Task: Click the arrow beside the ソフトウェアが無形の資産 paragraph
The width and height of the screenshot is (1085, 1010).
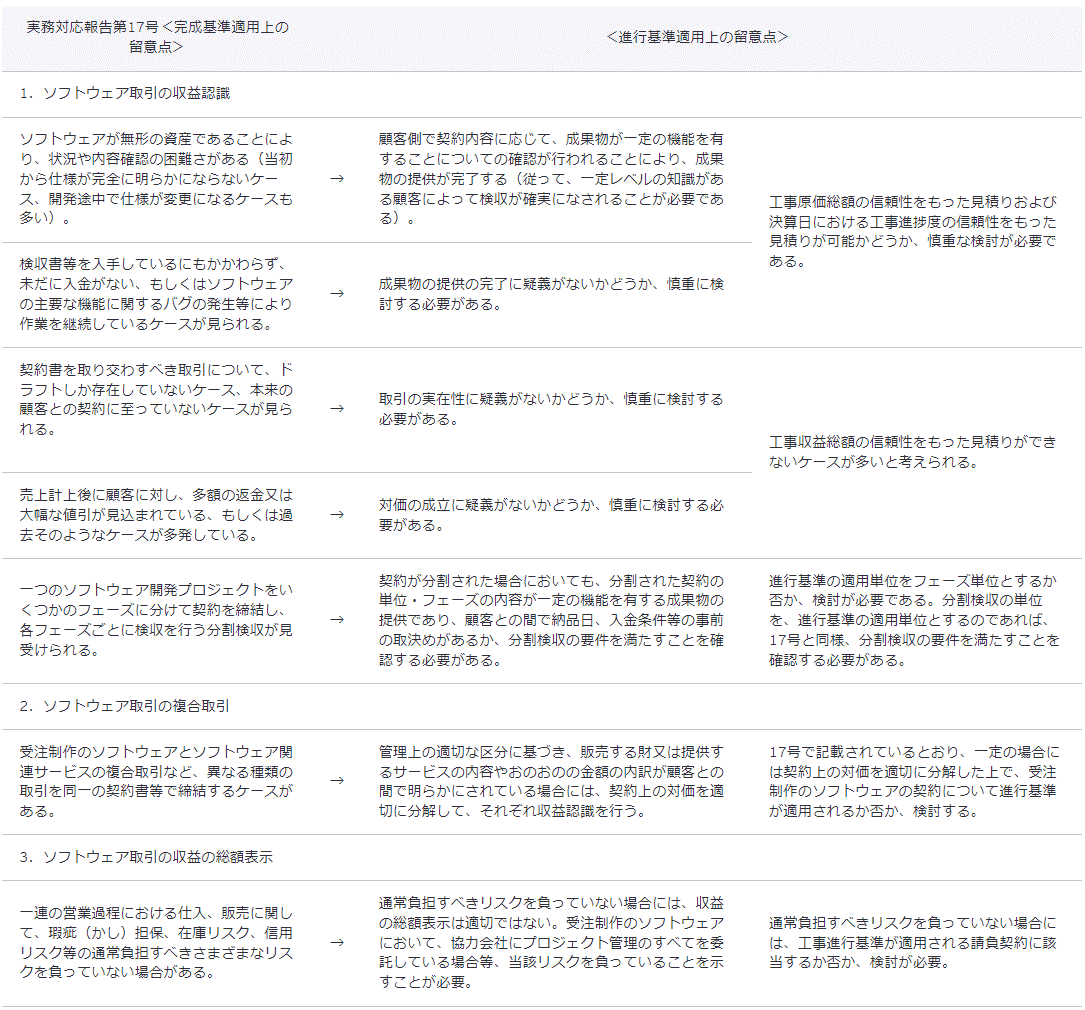Action: coord(337,178)
